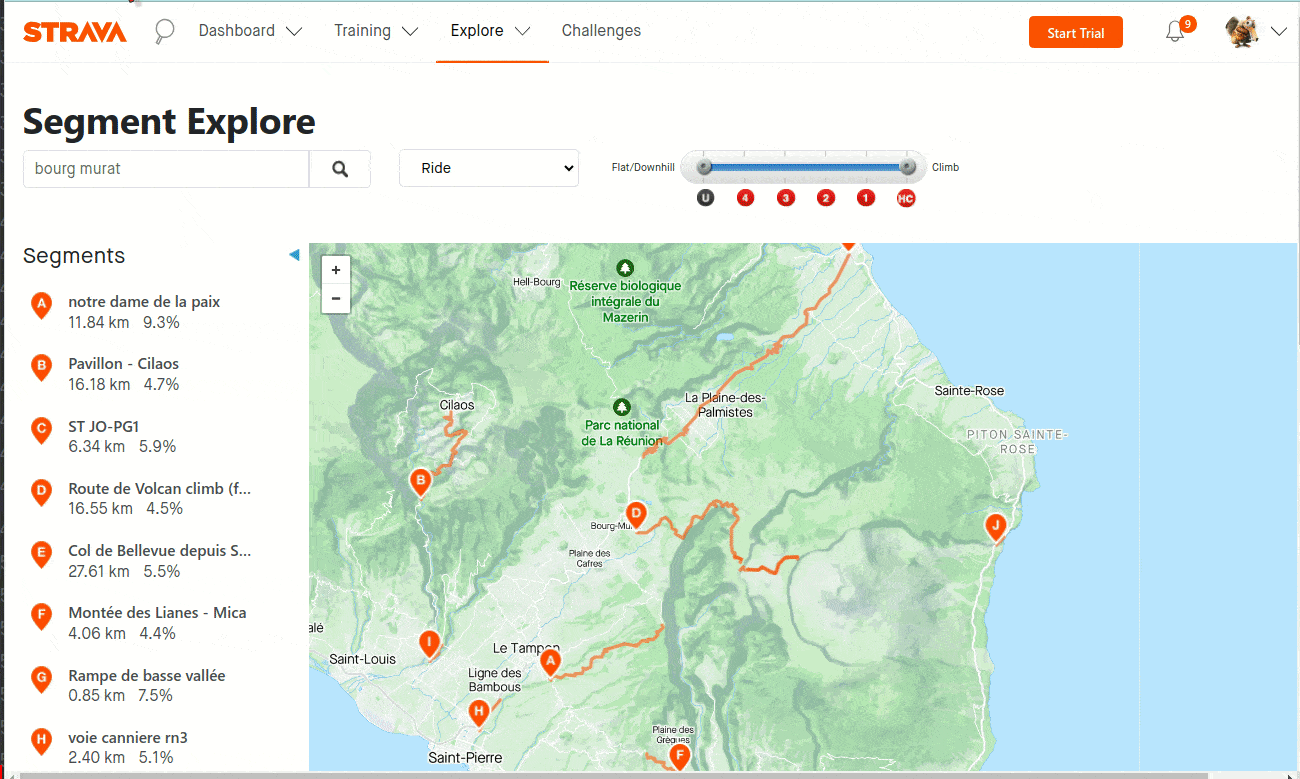Click the U uncategorized climb badge
The image size is (1300, 779).
pyautogui.click(x=705, y=198)
